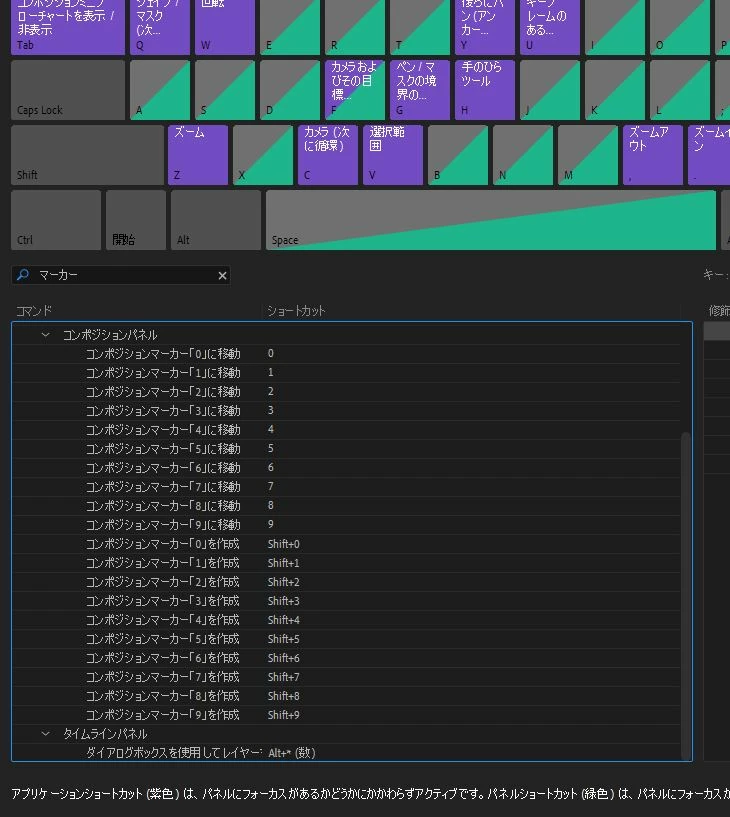
Task: Select the I key on keyboard layout
Action: tap(615, 27)
